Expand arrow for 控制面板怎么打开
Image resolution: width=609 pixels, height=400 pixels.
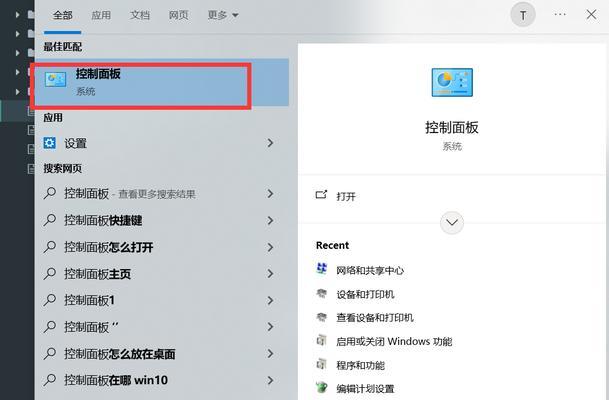click(x=270, y=247)
